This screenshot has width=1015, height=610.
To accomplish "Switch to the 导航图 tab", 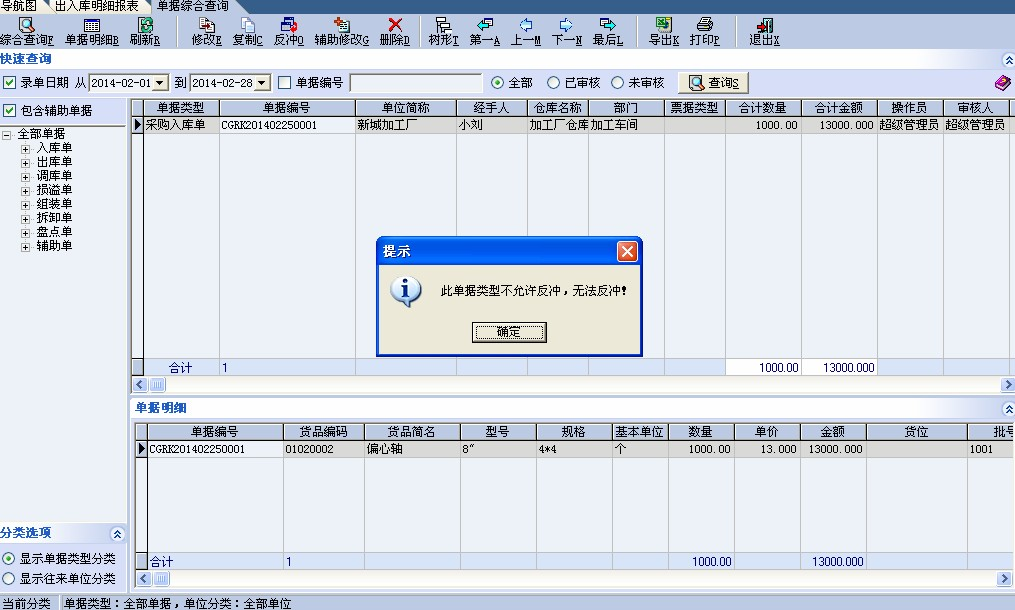I will [x=19, y=6].
